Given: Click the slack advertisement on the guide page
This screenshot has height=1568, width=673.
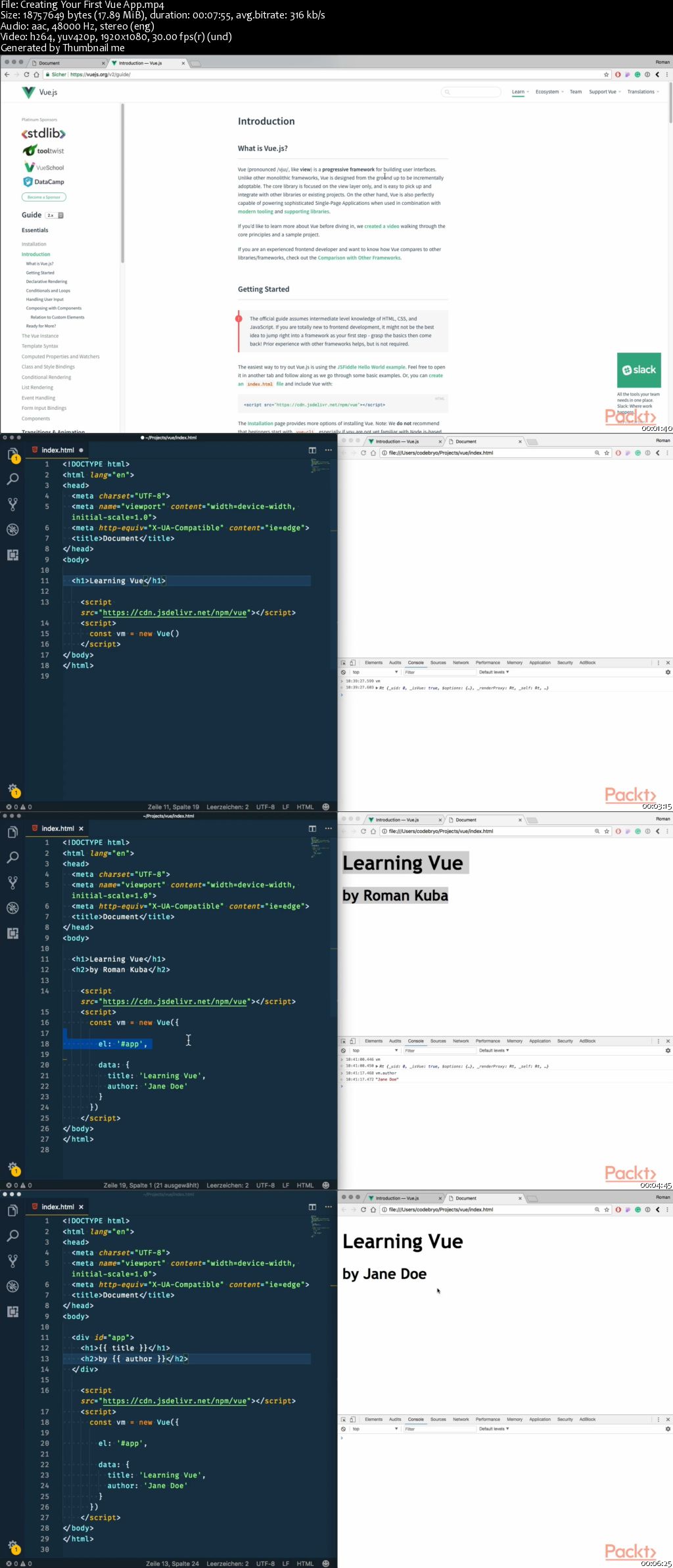Looking at the screenshot, I should coord(639,370).
